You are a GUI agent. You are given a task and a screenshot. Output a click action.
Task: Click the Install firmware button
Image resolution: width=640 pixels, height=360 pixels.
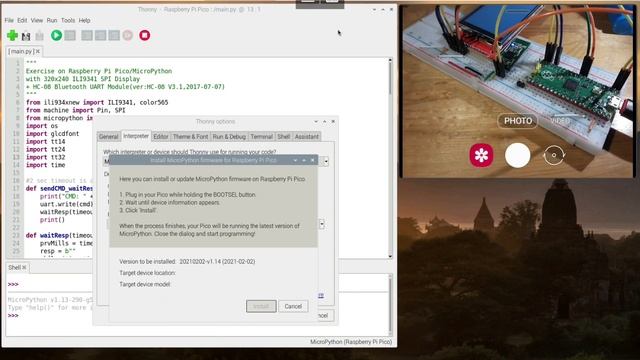click(261, 306)
